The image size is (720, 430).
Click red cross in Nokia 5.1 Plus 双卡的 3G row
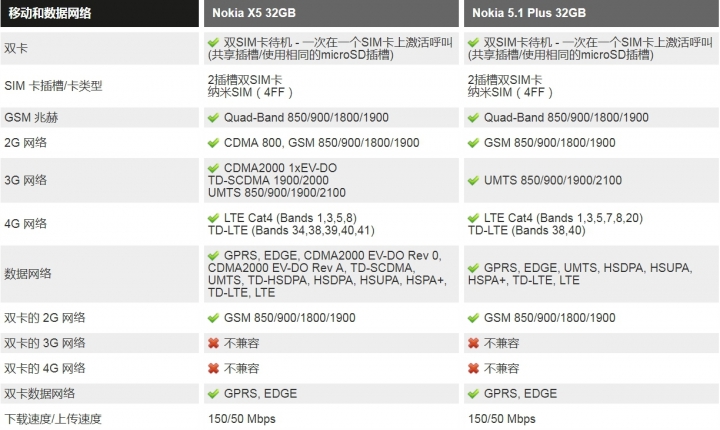[x=473, y=343]
